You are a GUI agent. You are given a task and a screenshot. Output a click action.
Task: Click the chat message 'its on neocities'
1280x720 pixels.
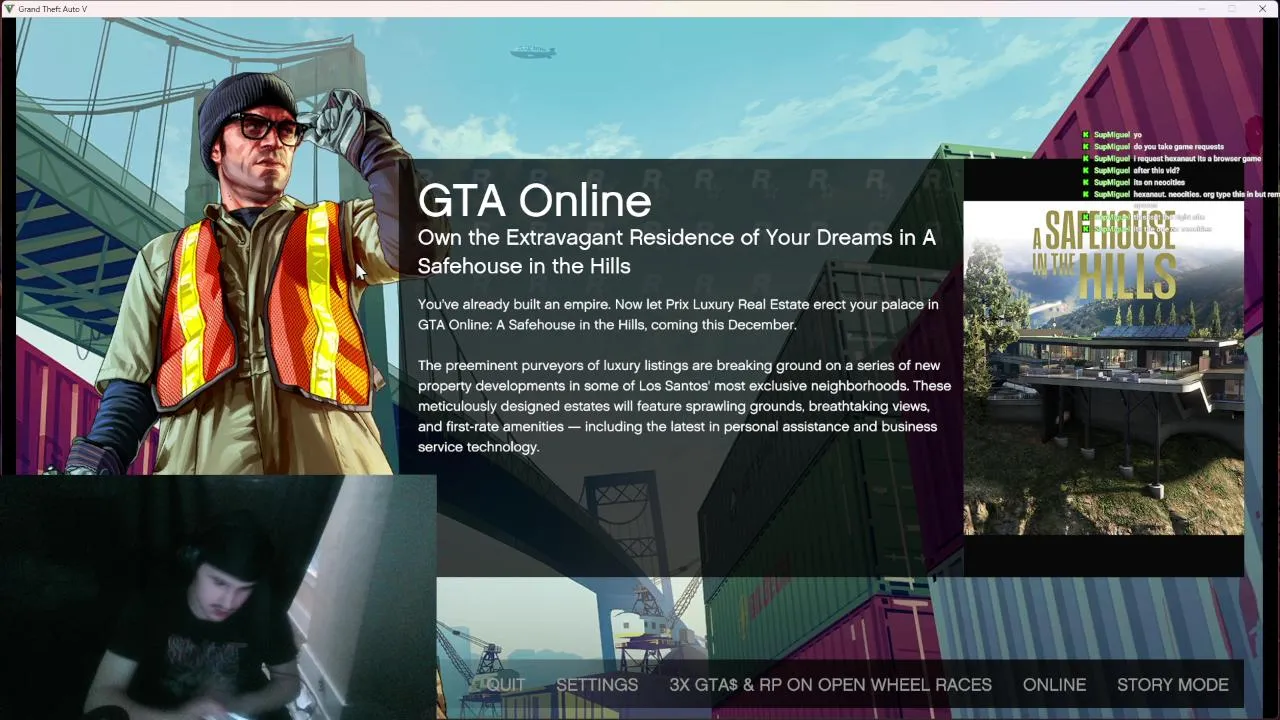tap(1159, 183)
